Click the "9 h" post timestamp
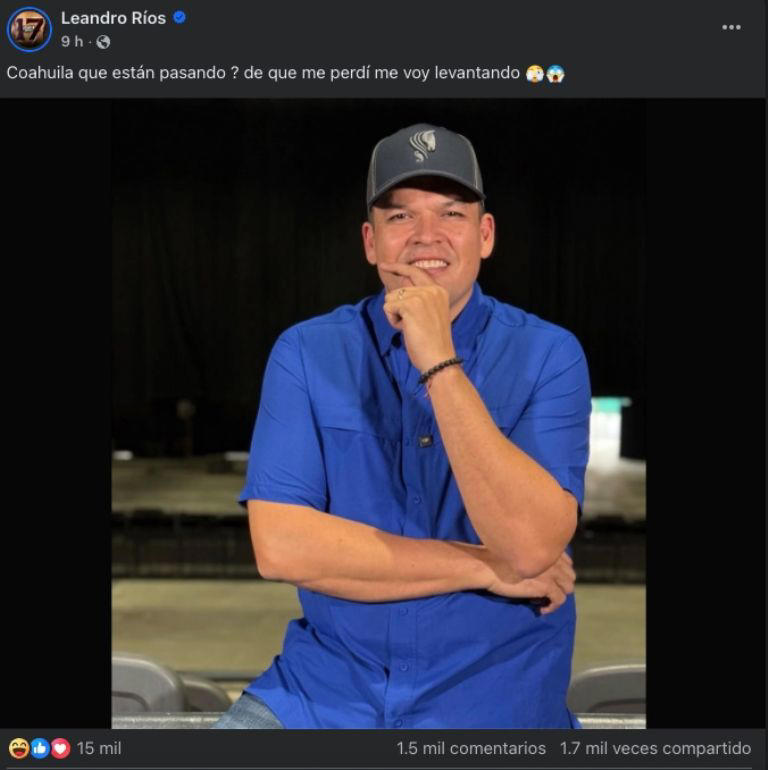 72,42
